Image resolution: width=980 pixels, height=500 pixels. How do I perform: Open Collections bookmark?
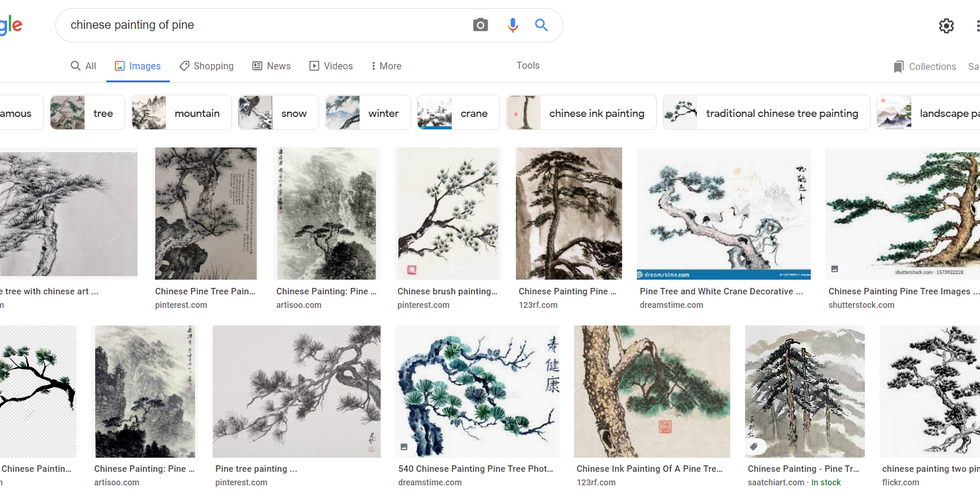click(924, 66)
